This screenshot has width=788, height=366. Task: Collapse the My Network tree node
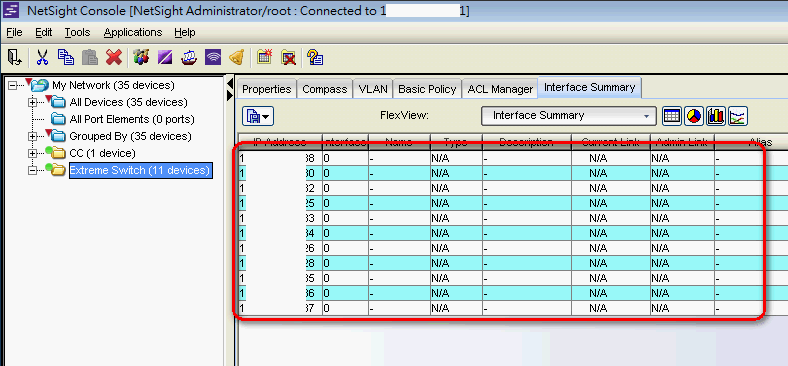click(x=13, y=86)
